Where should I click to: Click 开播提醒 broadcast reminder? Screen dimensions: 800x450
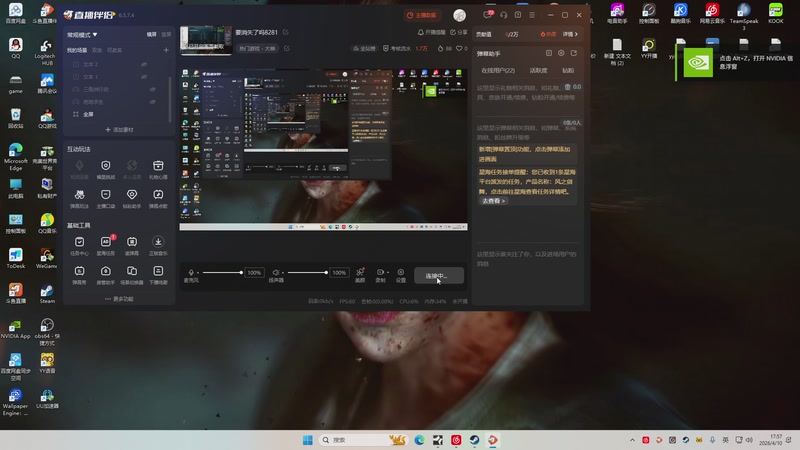(x=431, y=32)
